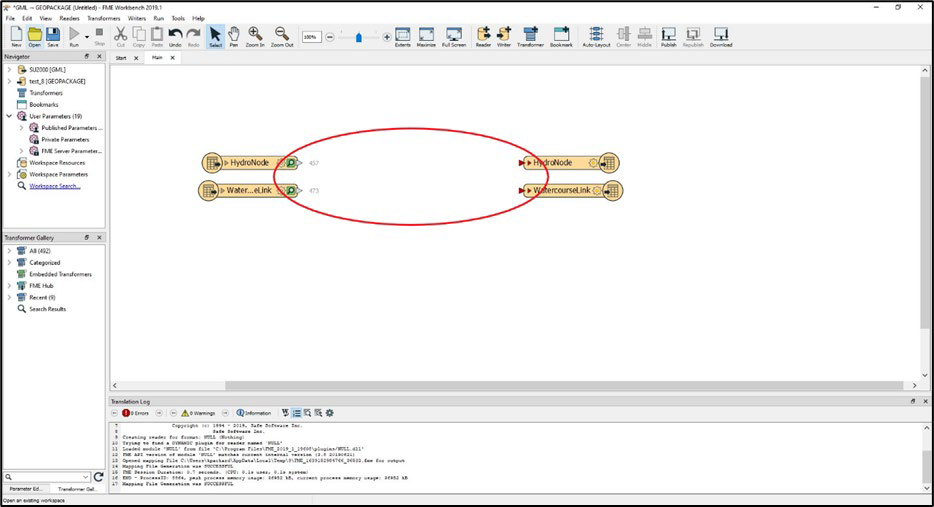Save the workspace with the floppy icon
The width and height of the screenshot is (934, 507).
pos(53,36)
